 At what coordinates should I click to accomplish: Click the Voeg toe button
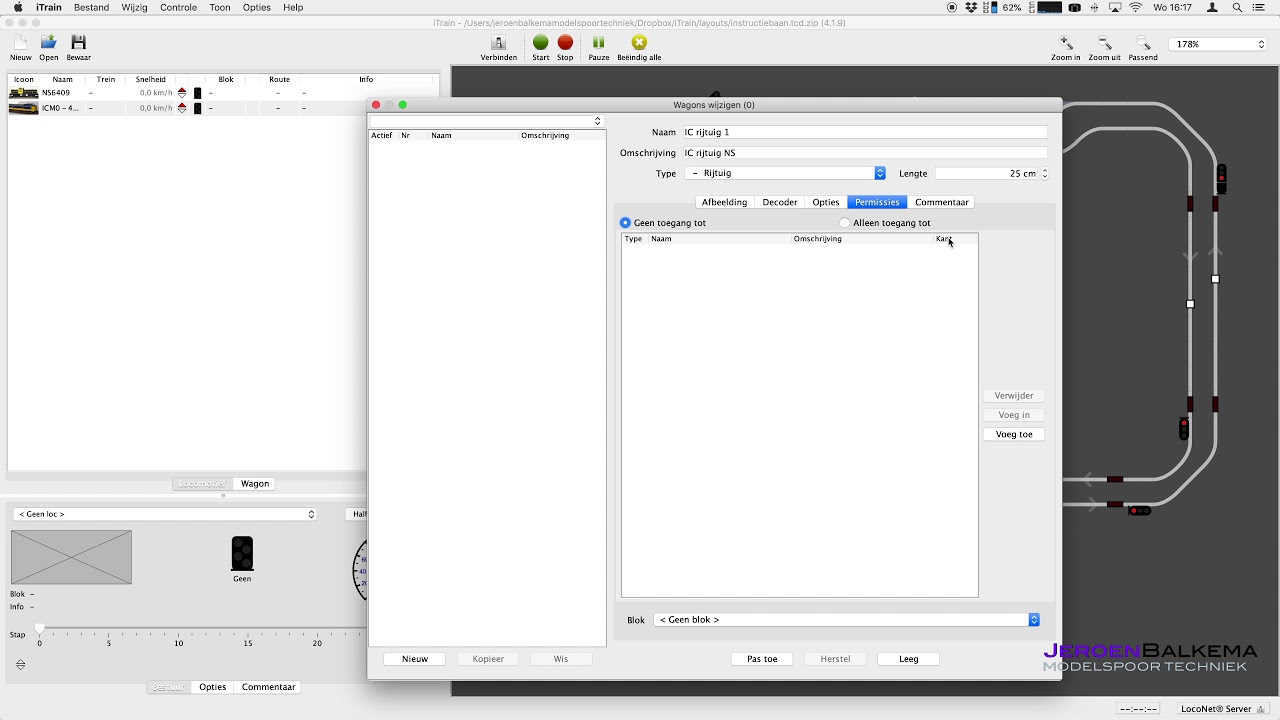click(1014, 434)
